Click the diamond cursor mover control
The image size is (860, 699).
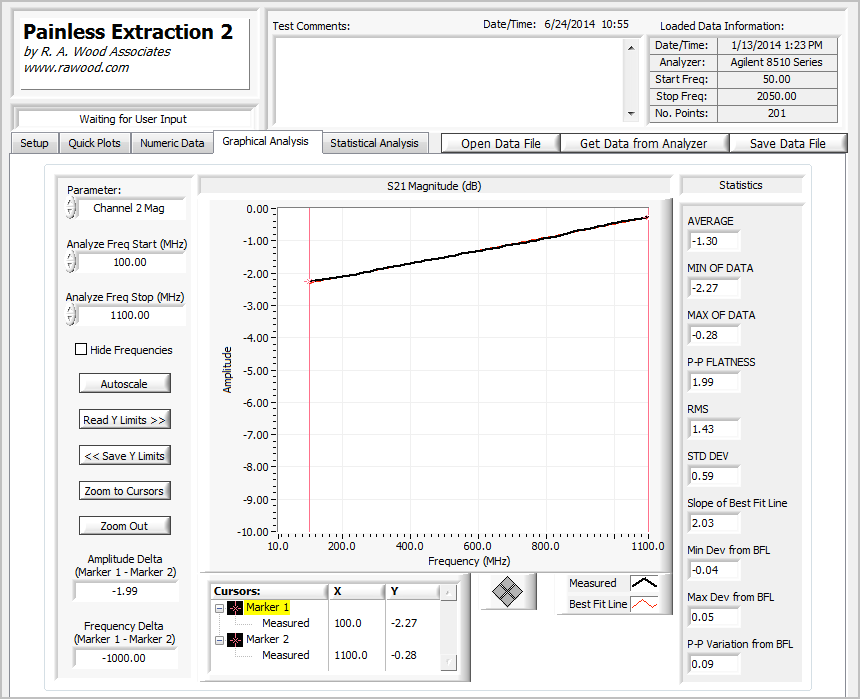[x=507, y=591]
